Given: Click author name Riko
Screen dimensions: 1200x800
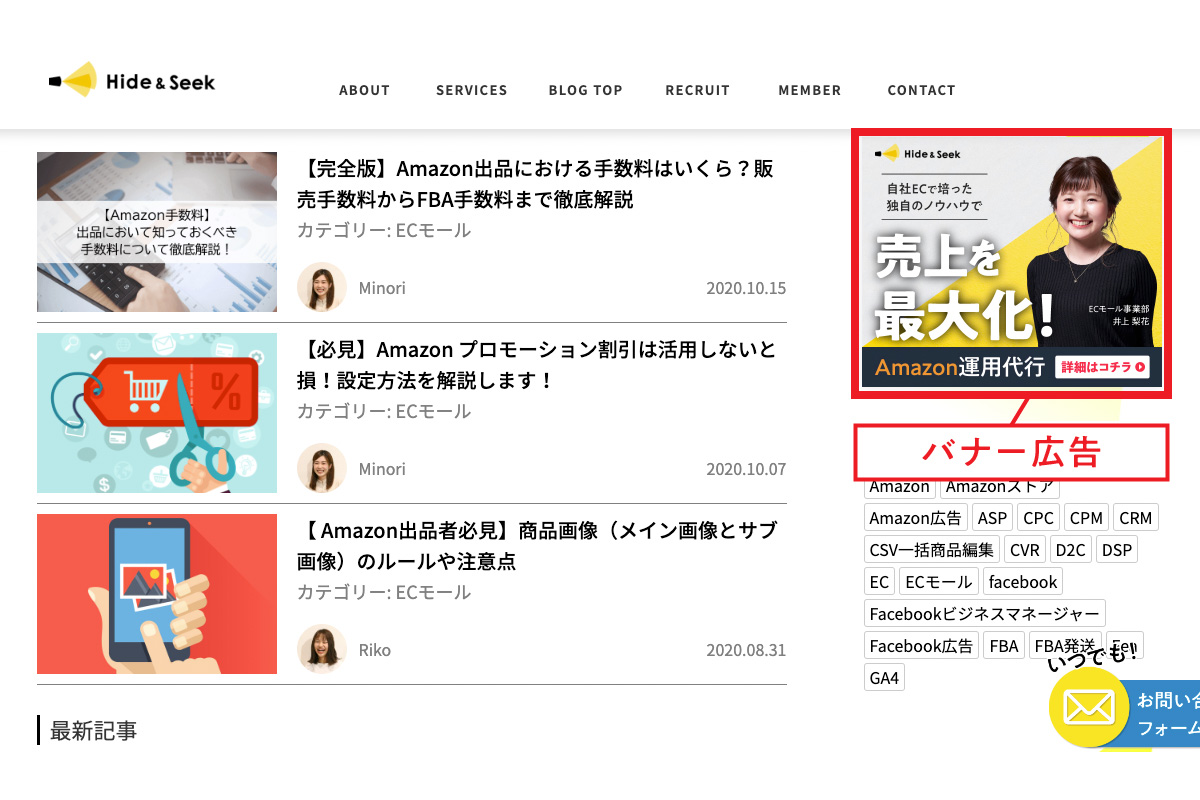Looking at the screenshot, I should click(375, 650).
